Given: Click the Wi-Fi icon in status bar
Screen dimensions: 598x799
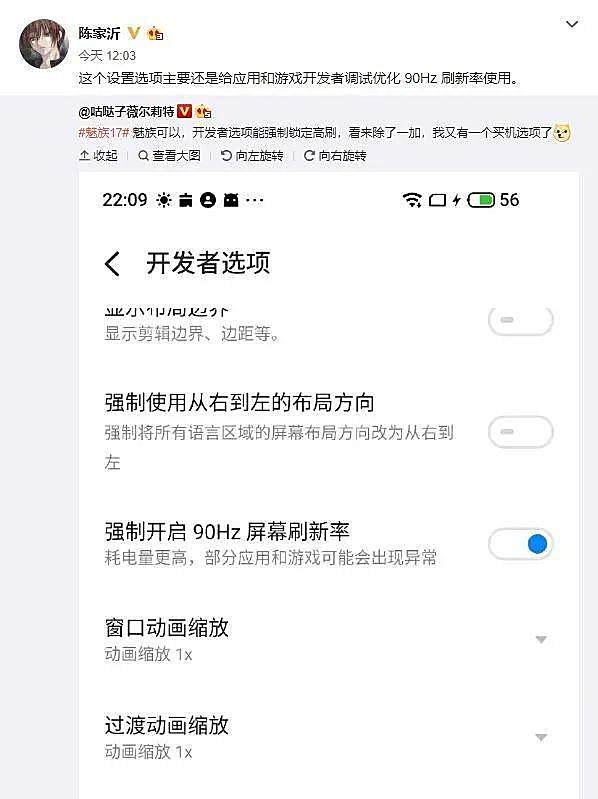Looking at the screenshot, I should (412, 200).
